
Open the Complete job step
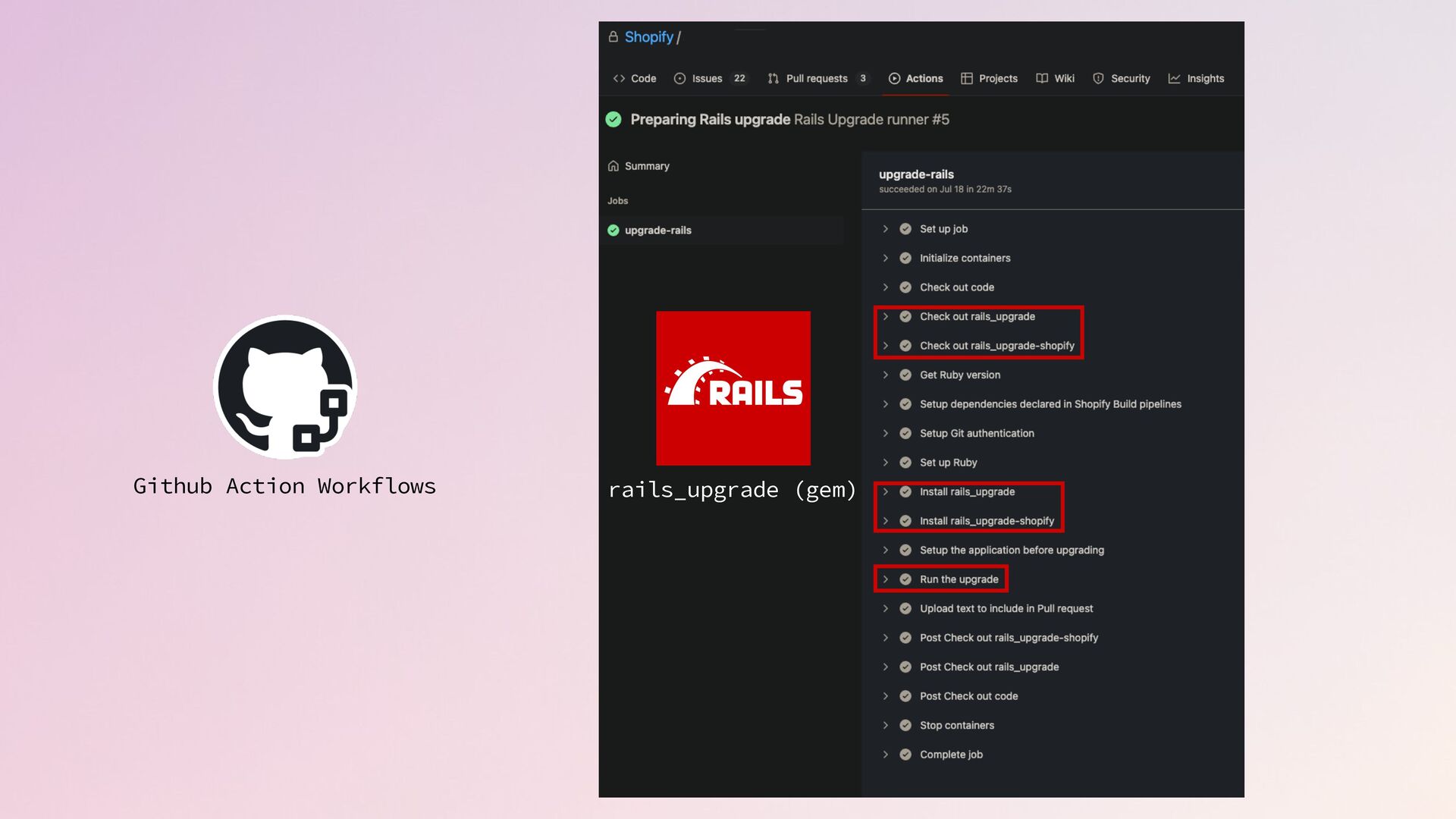point(950,755)
